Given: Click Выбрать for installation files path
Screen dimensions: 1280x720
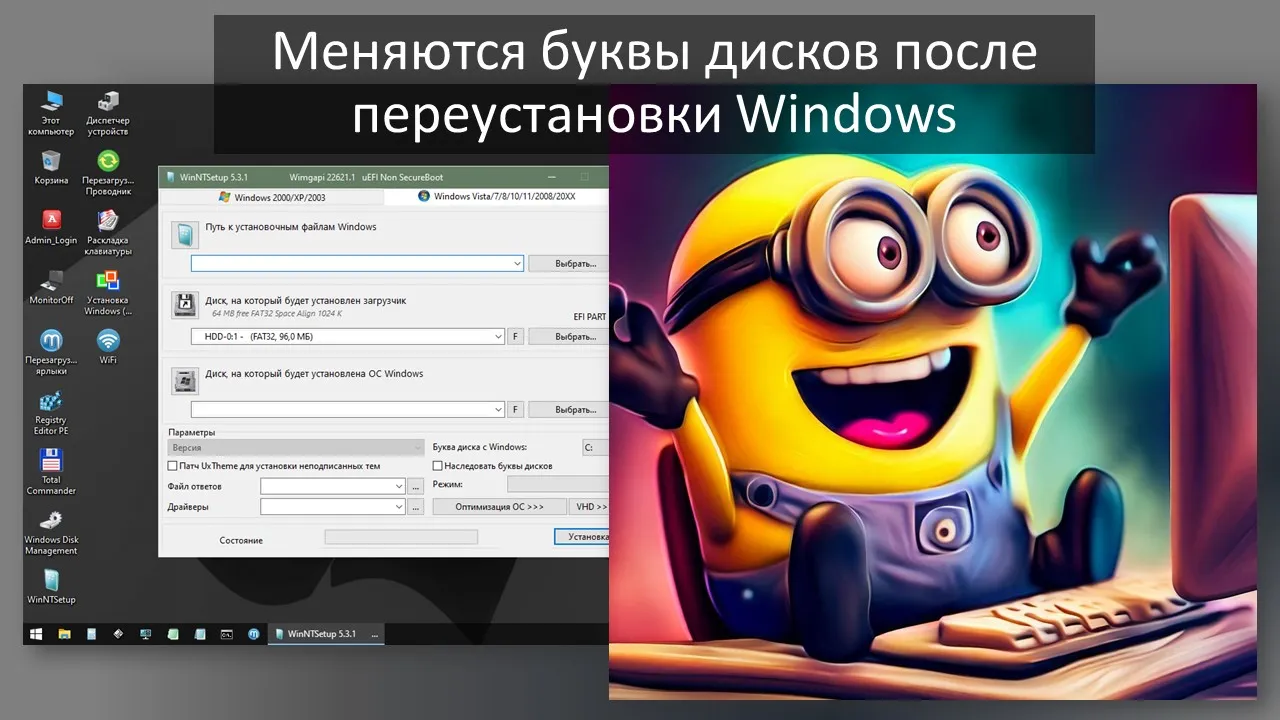Looking at the screenshot, I should click(x=568, y=264).
